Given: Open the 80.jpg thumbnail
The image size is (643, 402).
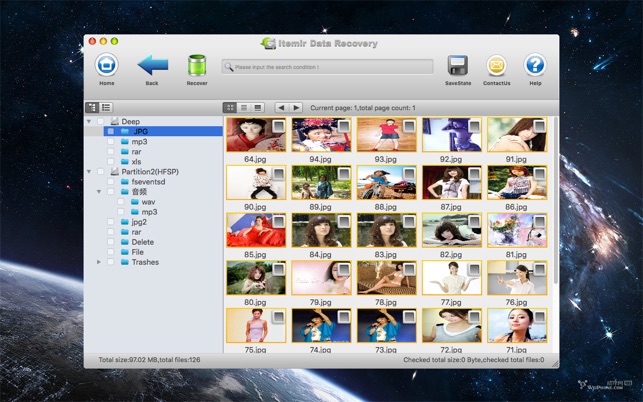Looking at the screenshot, I should click(x=256, y=278).
